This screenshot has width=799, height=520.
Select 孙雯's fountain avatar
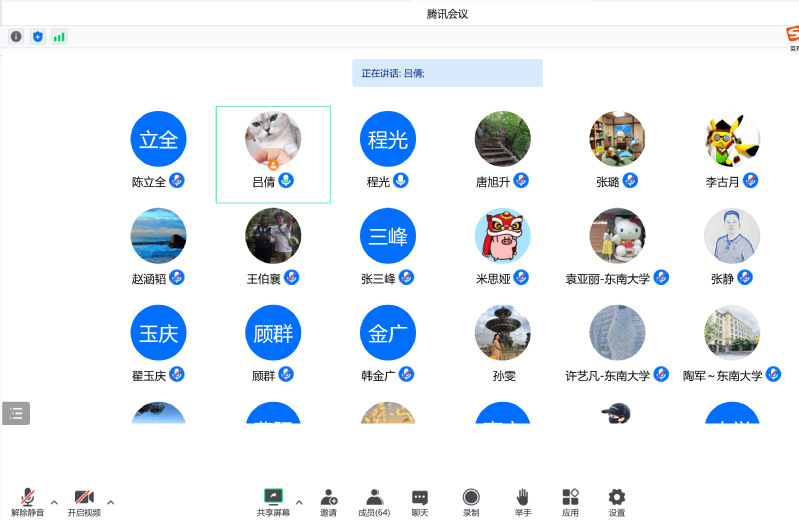pyautogui.click(x=502, y=332)
